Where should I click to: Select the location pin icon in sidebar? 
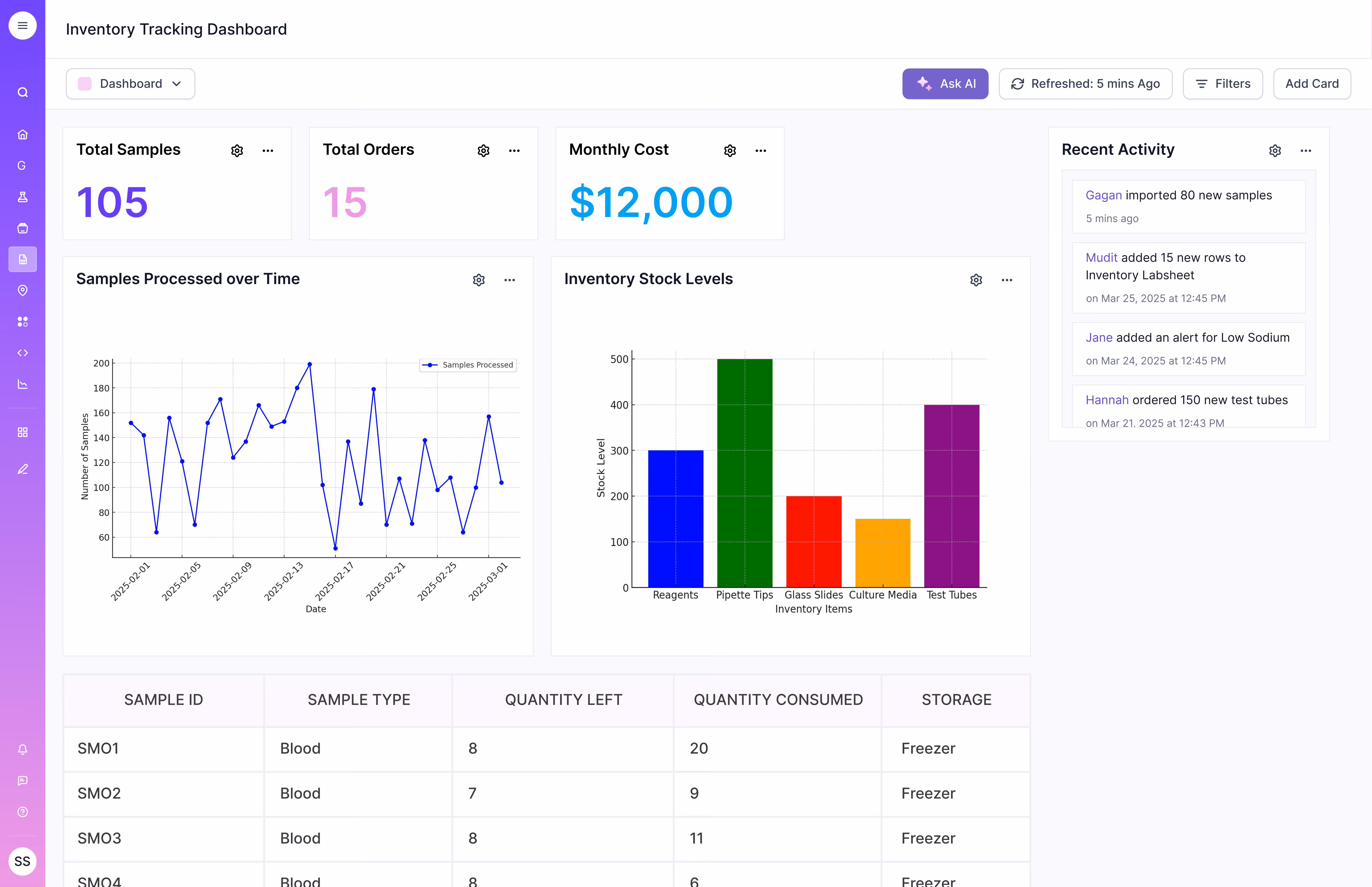[x=22, y=290]
